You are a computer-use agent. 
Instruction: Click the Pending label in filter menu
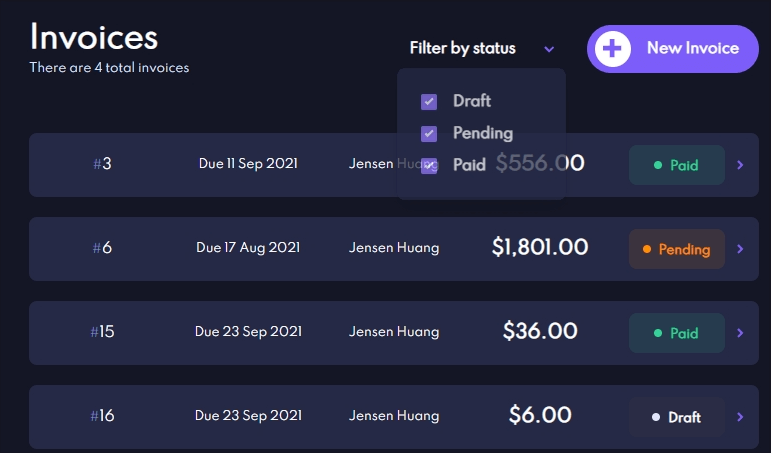[482, 133]
